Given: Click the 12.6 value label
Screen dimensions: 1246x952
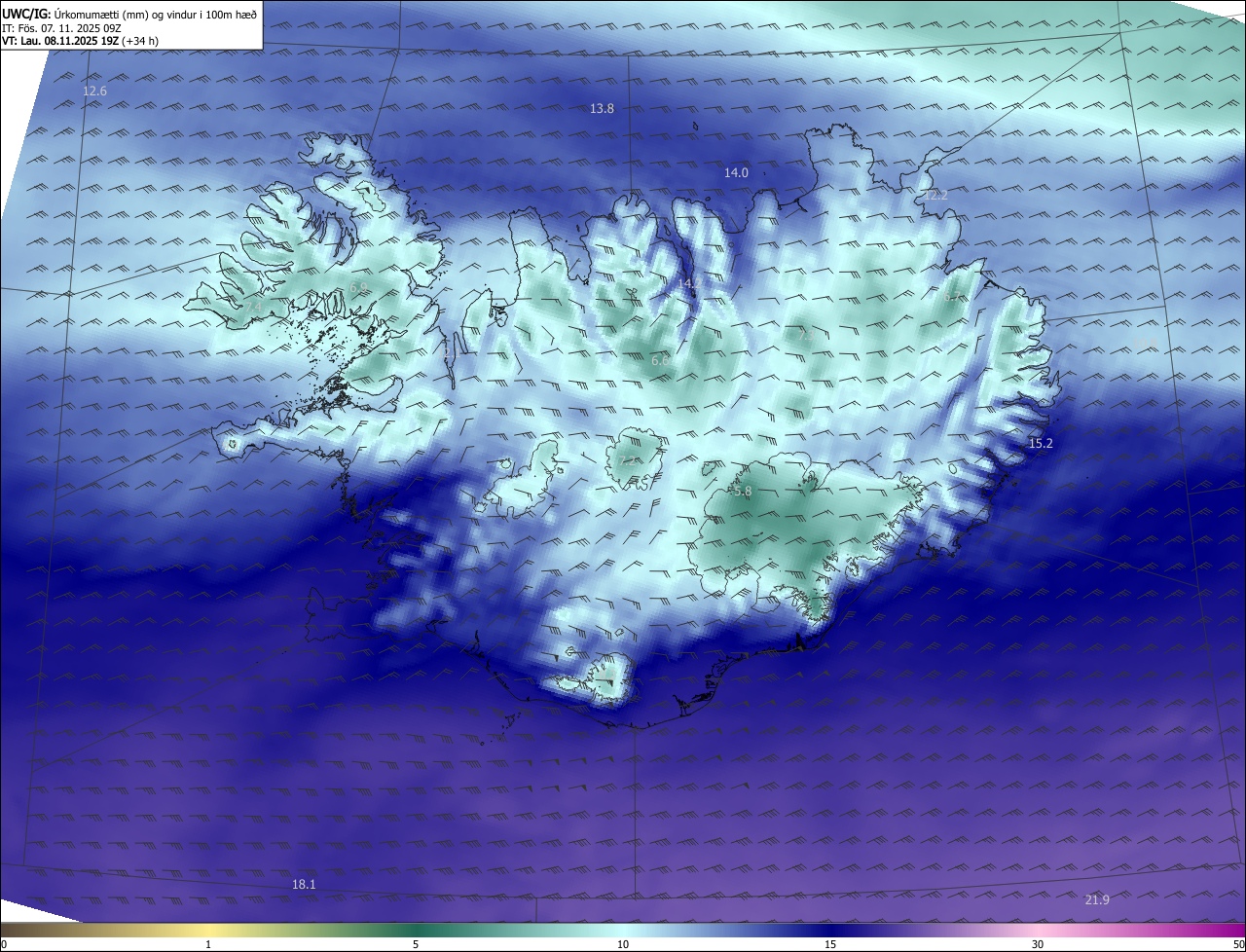Looking at the screenshot, I should click(94, 91).
